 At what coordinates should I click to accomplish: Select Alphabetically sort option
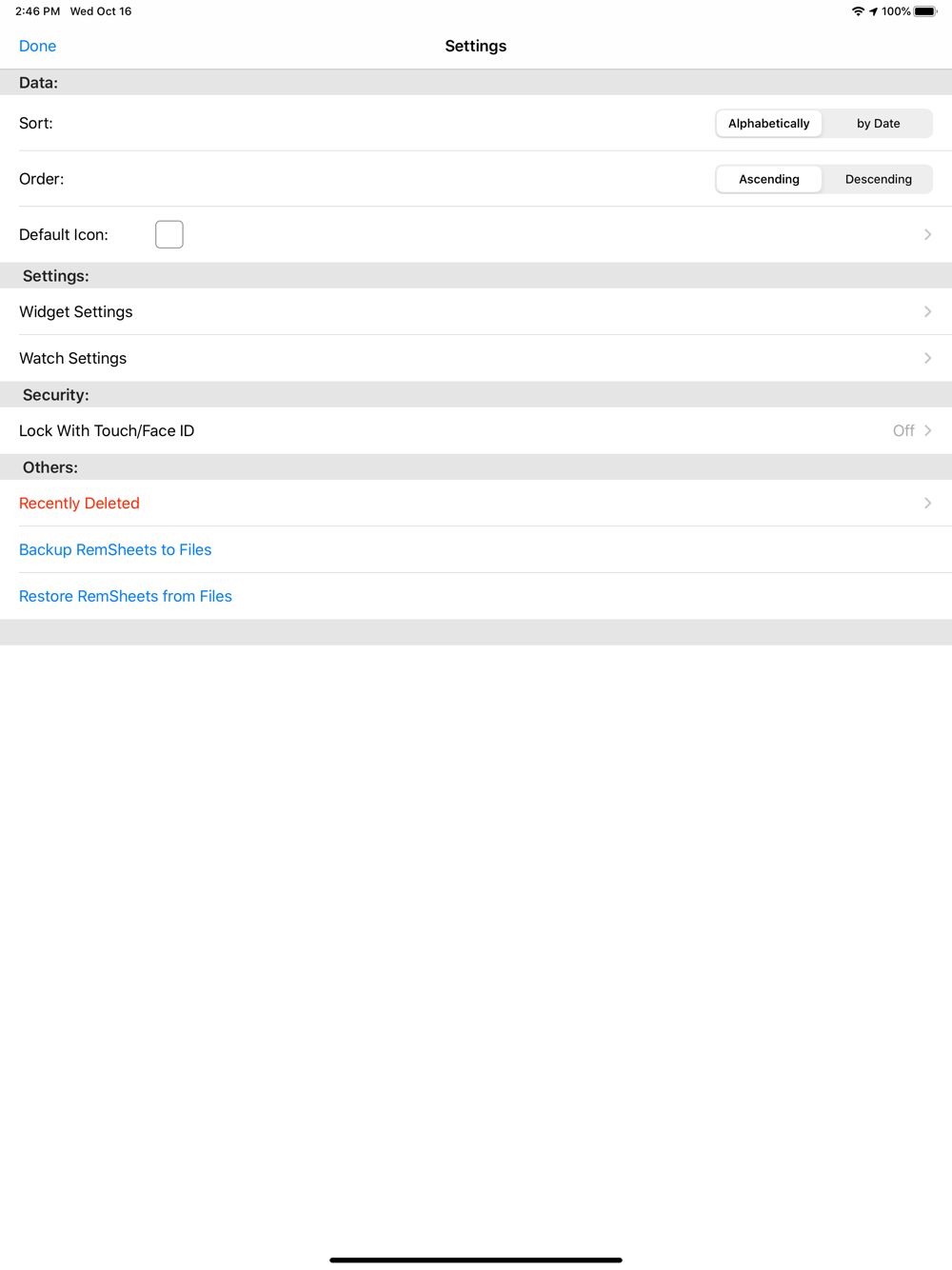pyautogui.click(x=769, y=124)
